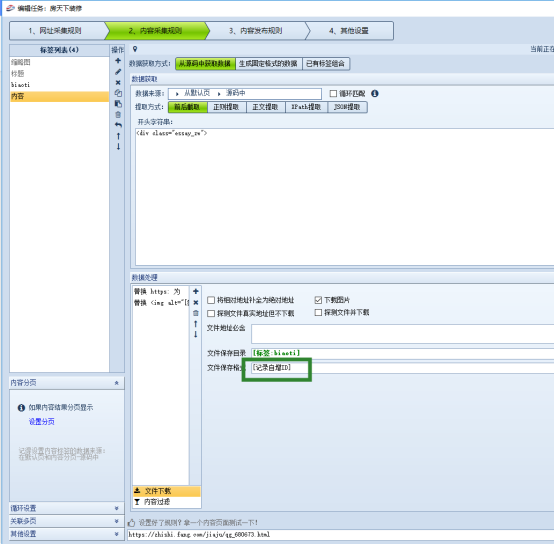Uncheck the 下载图片 checkbox

[x=318, y=300]
